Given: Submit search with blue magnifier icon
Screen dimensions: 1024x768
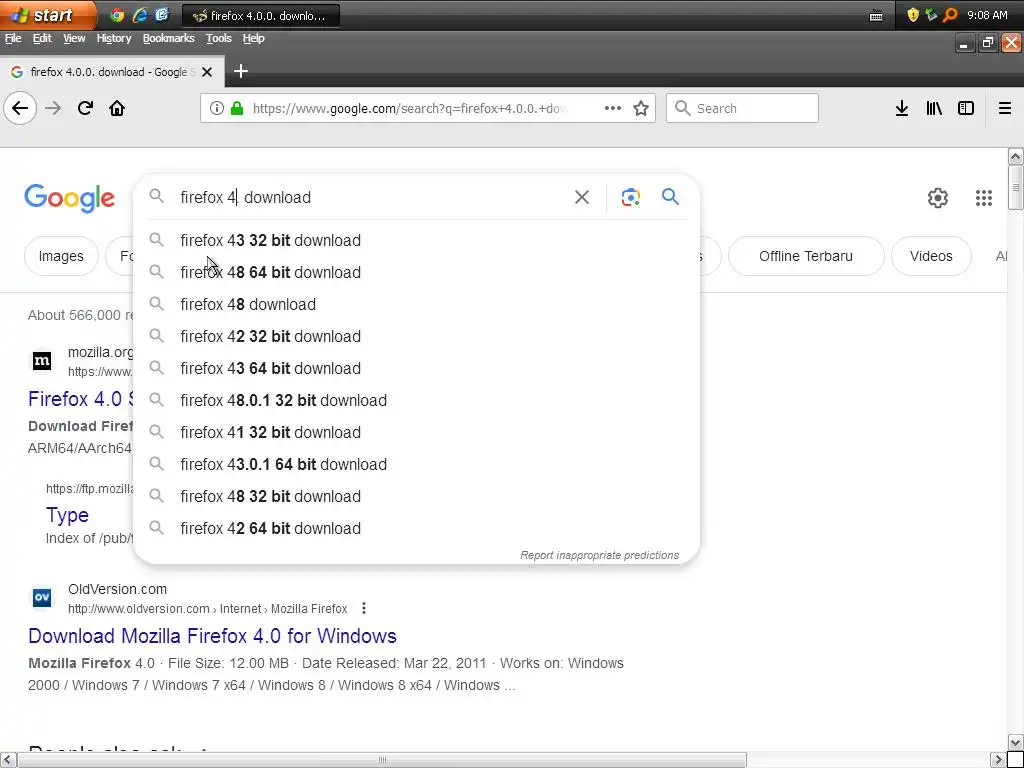Looking at the screenshot, I should coord(671,197).
